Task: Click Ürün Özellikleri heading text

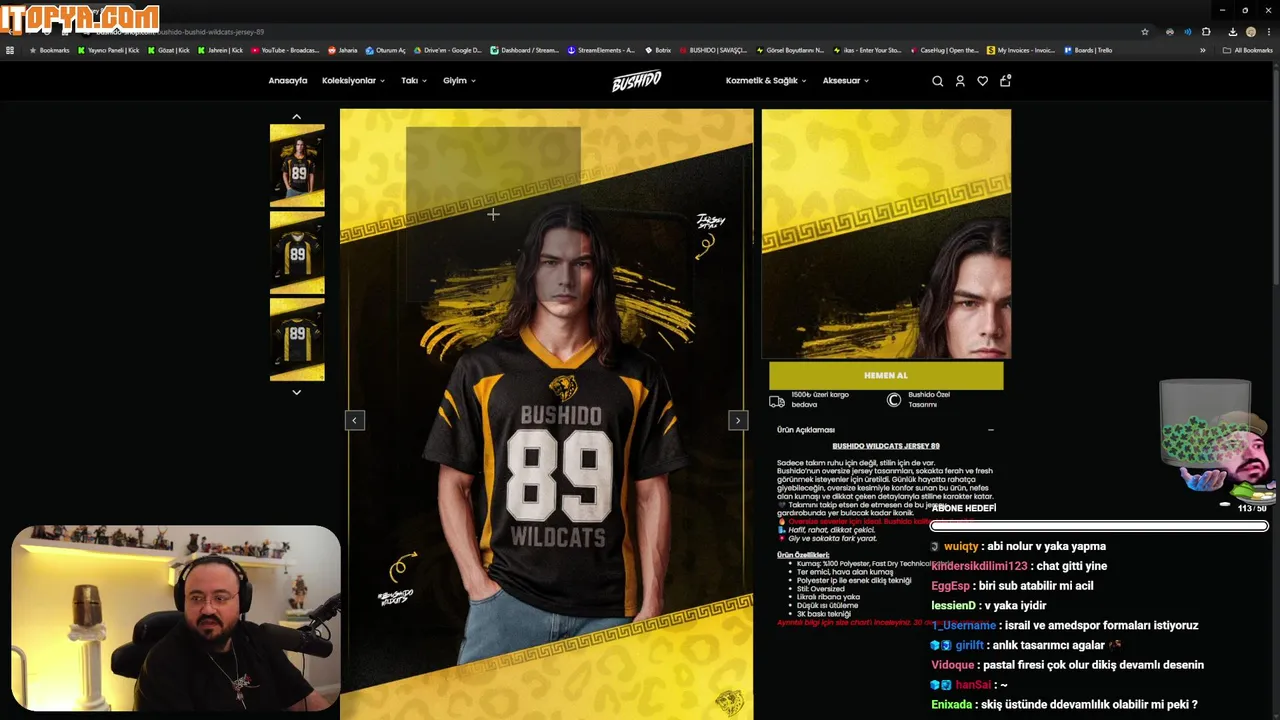Action: point(803,555)
